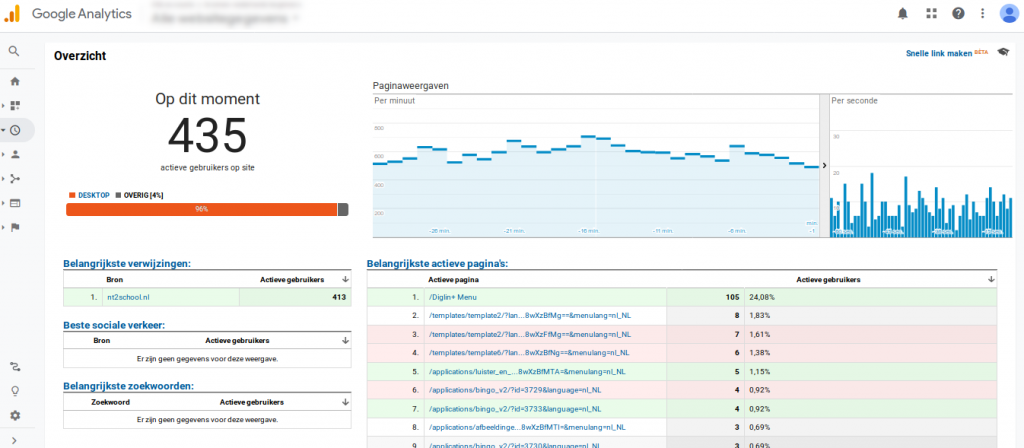
Task: Open the search icon in sidebar
Action: coord(15,51)
